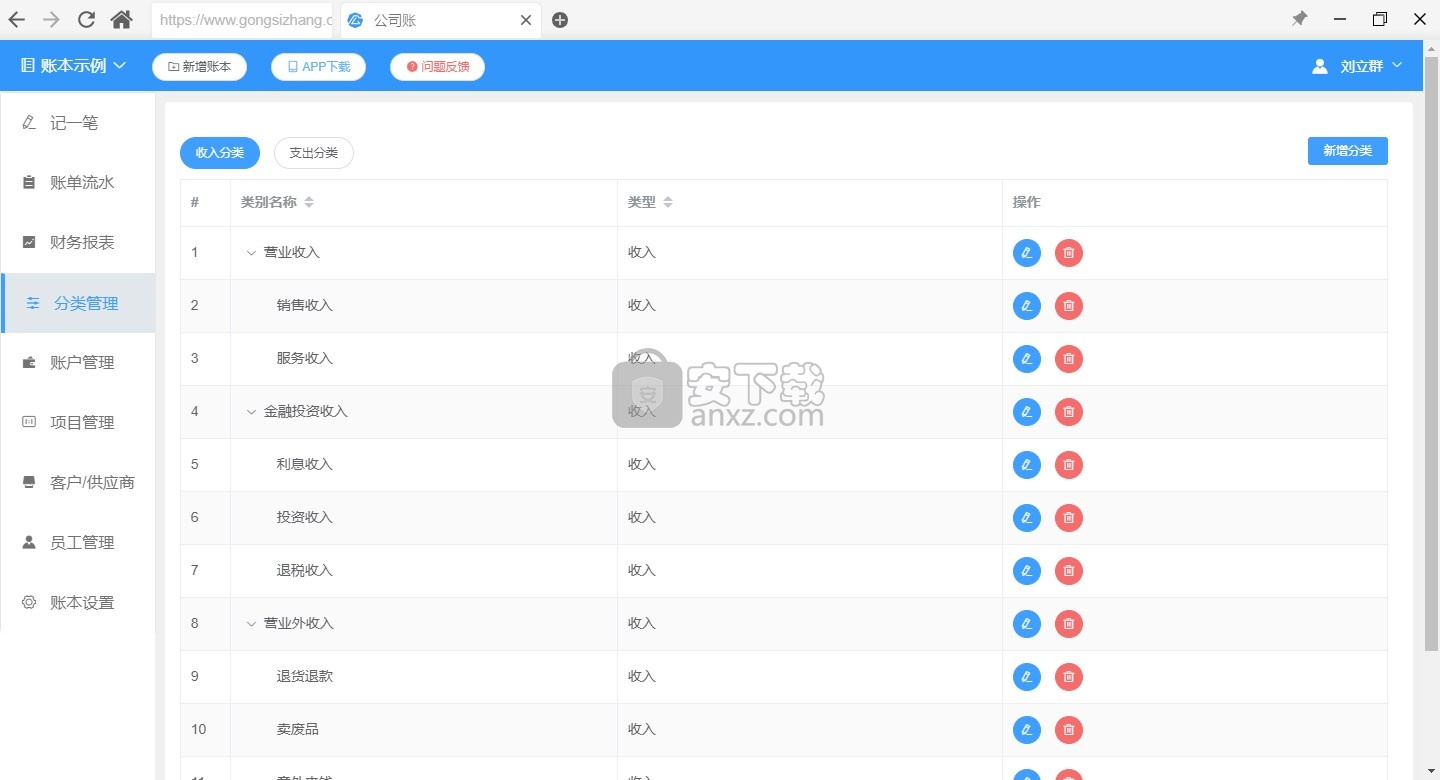Open 账户管理 in the sidebar
Screen dimensions: 1440x780
coord(78,363)
